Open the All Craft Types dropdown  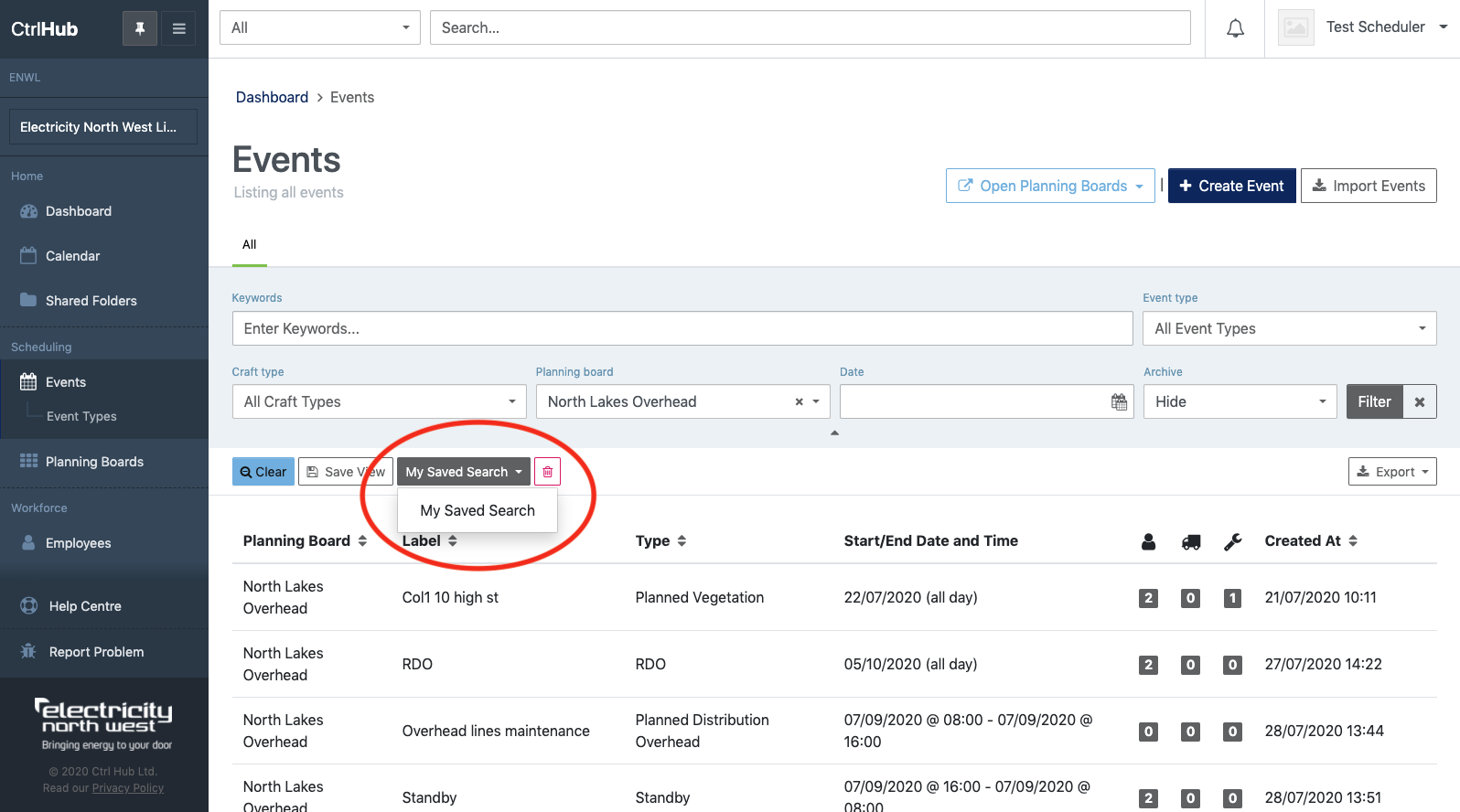pos(379,401)
